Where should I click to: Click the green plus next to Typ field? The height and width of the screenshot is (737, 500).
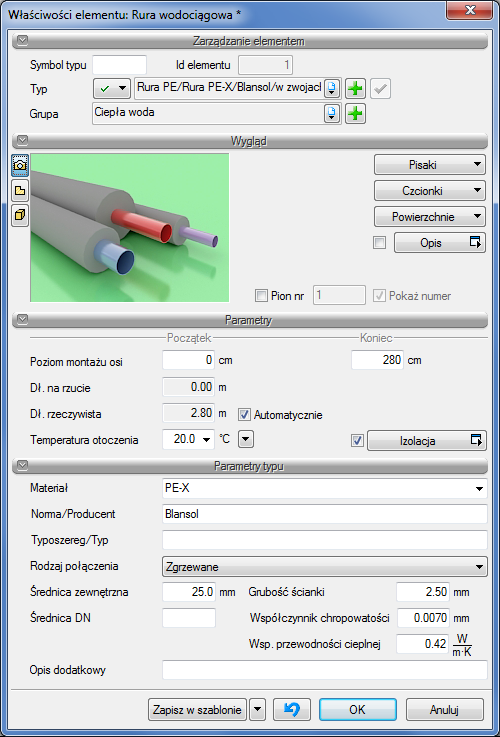356,88
